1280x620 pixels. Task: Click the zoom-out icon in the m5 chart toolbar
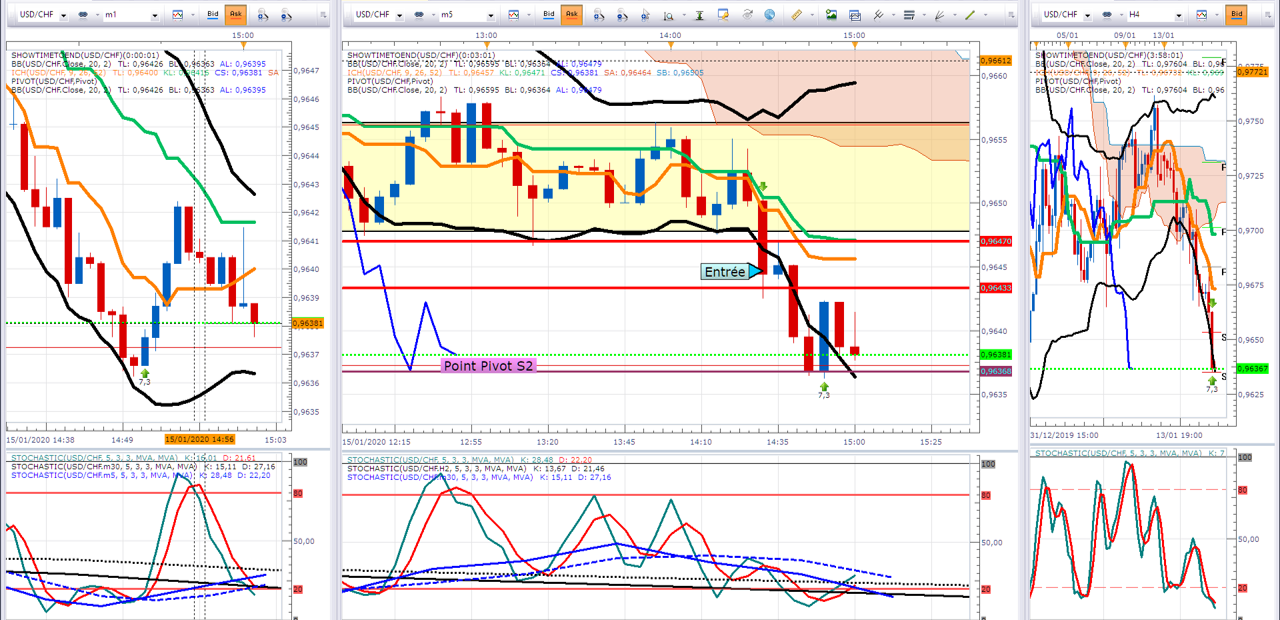click(x=622, y=15)
